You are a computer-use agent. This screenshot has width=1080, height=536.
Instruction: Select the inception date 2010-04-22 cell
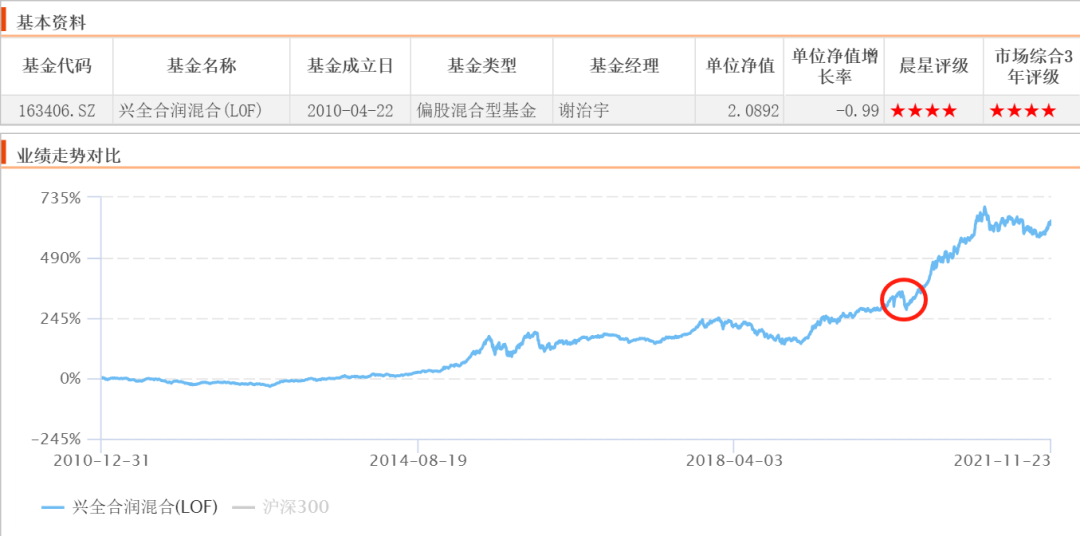[350, 110]
